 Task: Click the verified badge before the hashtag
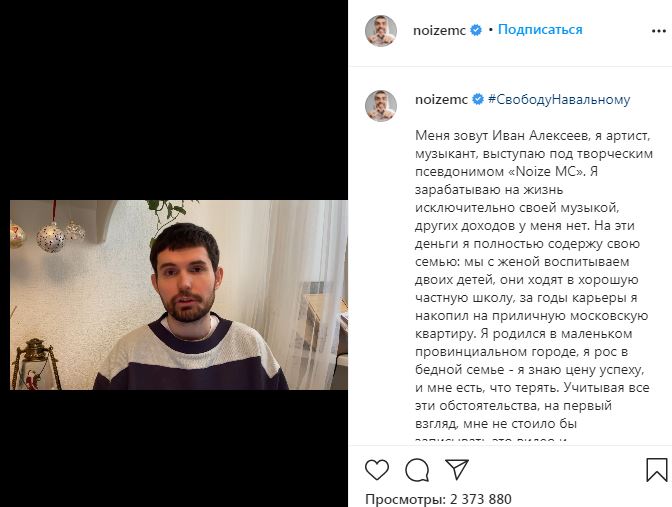[478, 100]
